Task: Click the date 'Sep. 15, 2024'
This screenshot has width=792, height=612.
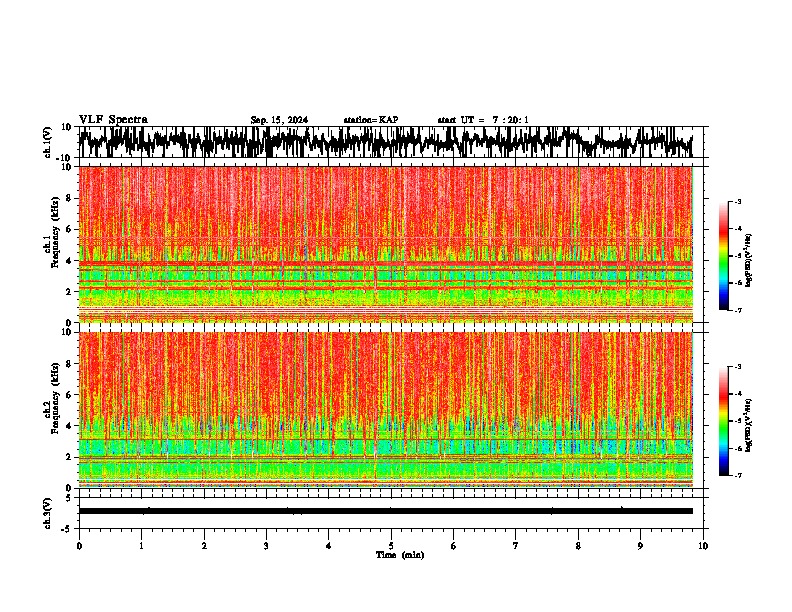Action: pyautogui.click(x=279, y=120)
